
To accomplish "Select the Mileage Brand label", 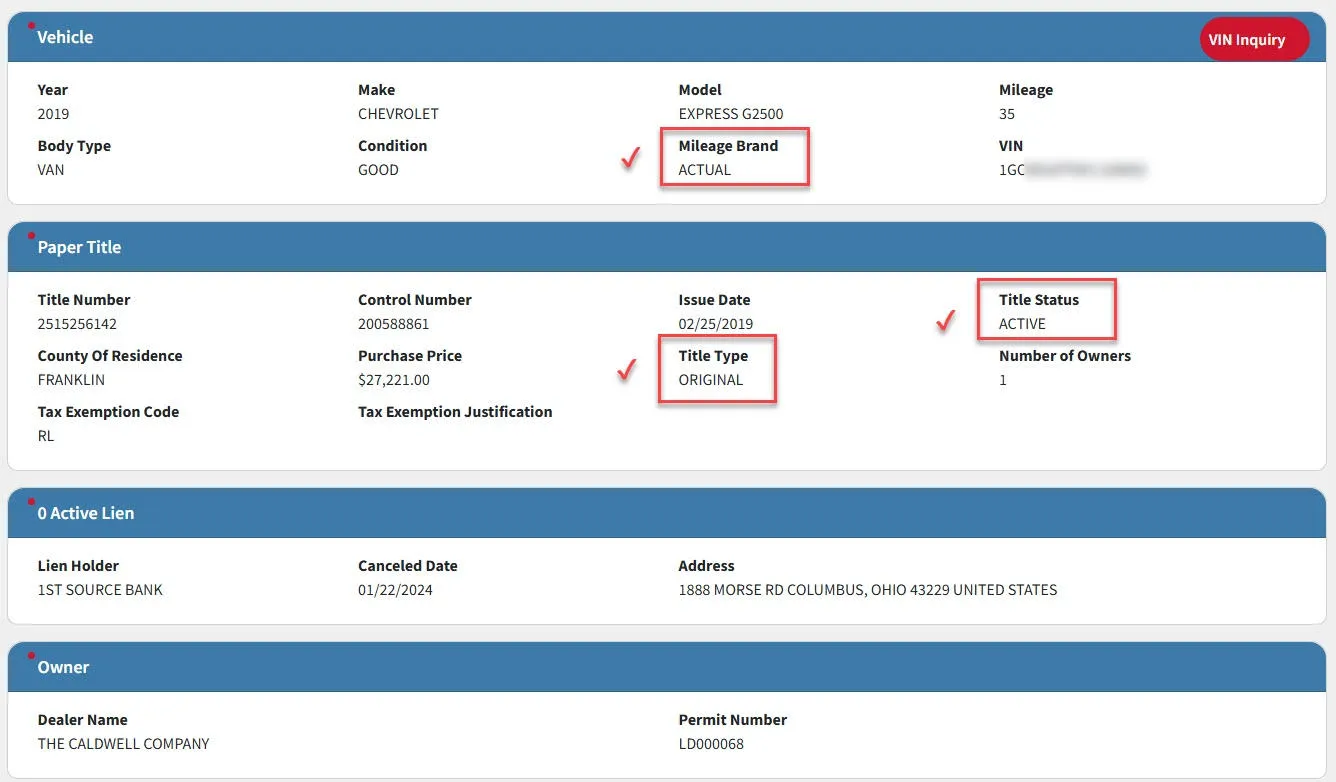I will click(x=728, y=146).
